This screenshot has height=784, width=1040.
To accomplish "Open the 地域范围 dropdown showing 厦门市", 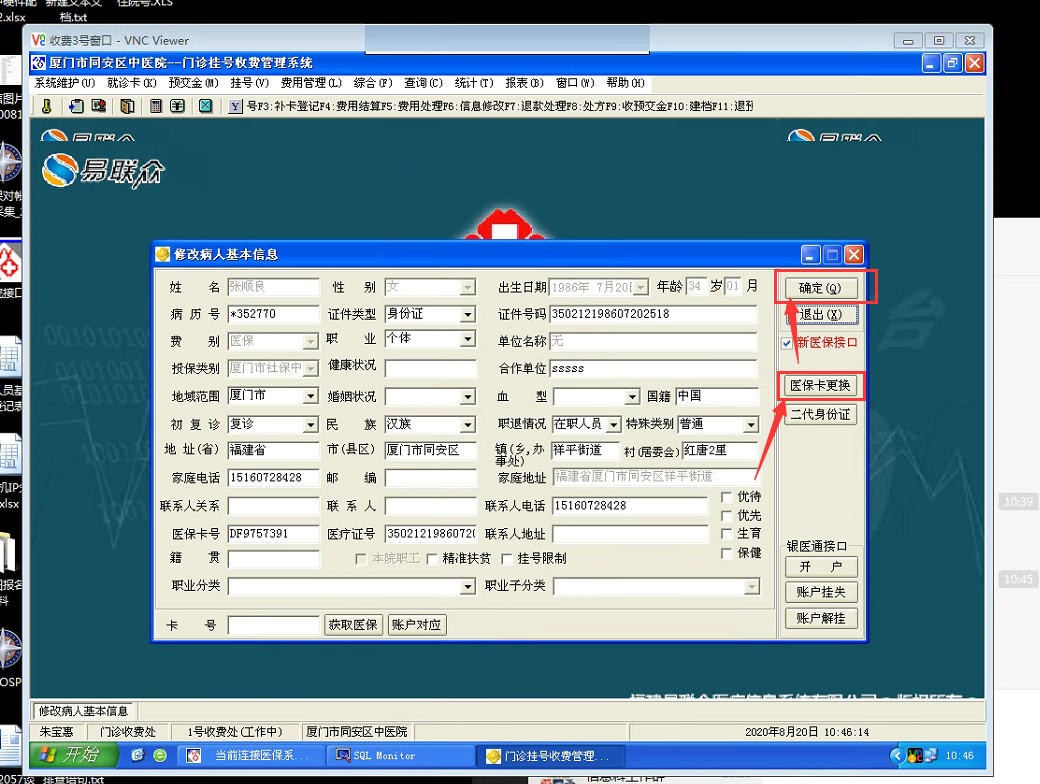I will coord(311,396).
